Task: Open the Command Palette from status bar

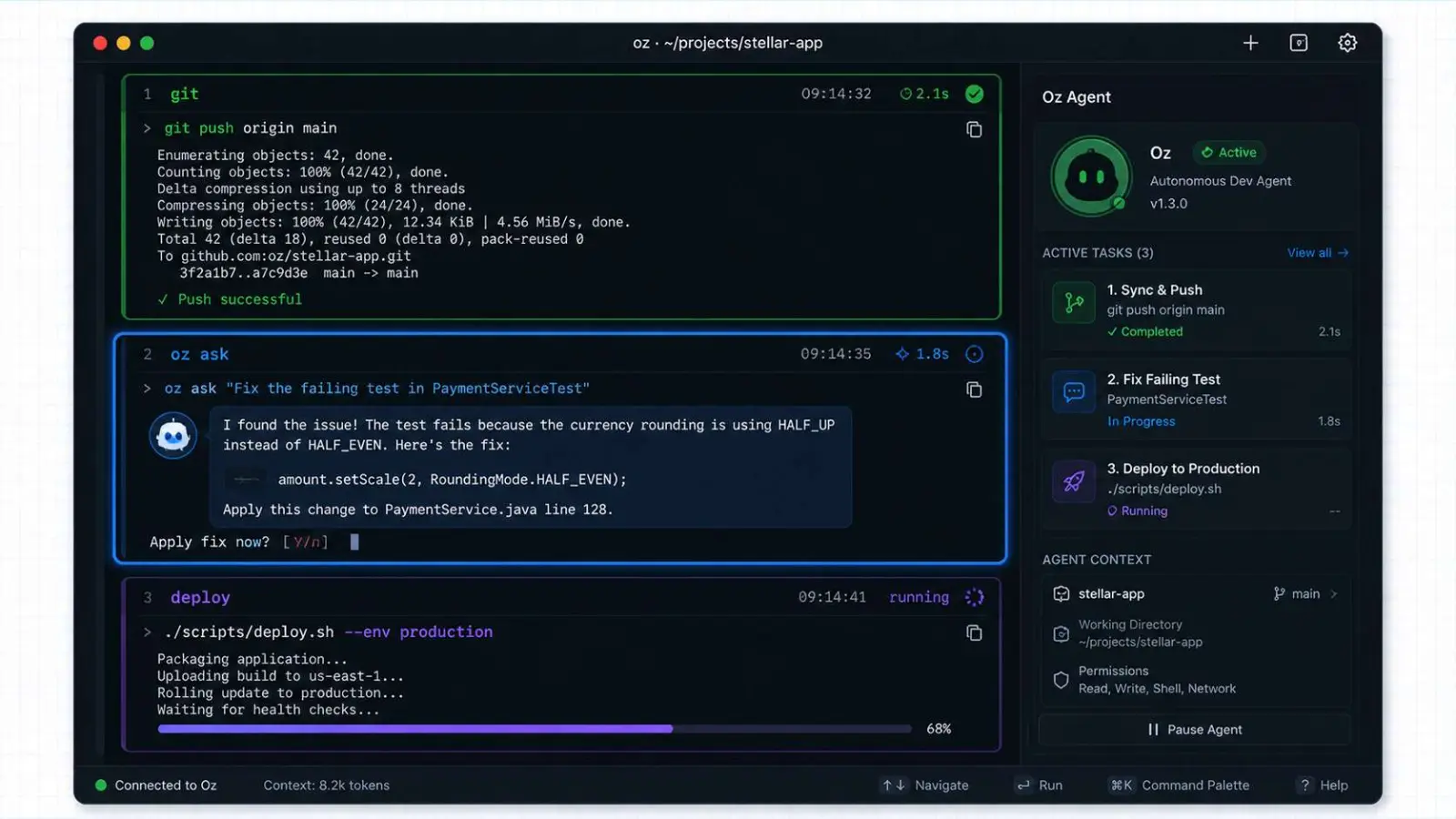Action: pyautogui.click(x=1178, y=785)
